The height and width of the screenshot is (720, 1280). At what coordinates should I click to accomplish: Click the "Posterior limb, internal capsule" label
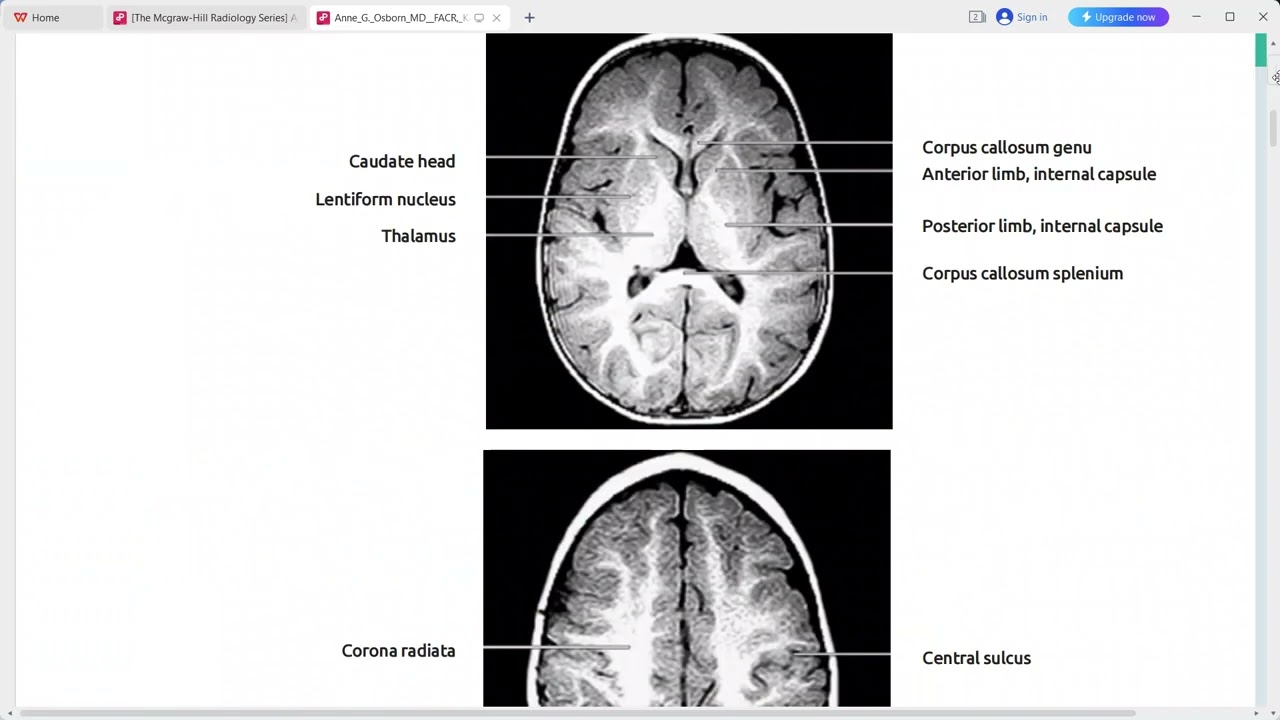point(1042,226)
